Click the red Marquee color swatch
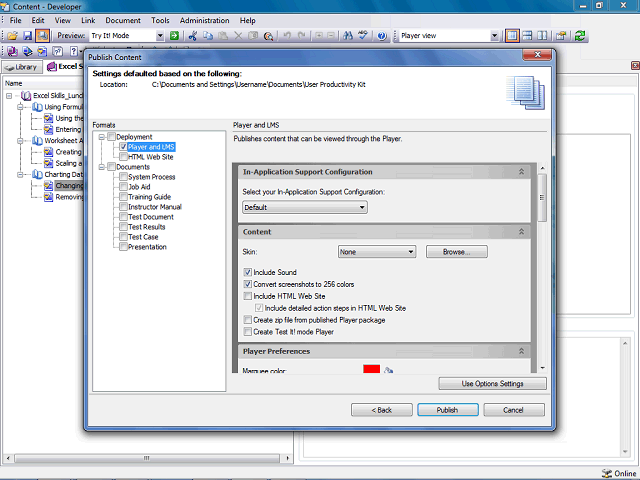Viewport: 640px width, 480px height. pos(371,369)
